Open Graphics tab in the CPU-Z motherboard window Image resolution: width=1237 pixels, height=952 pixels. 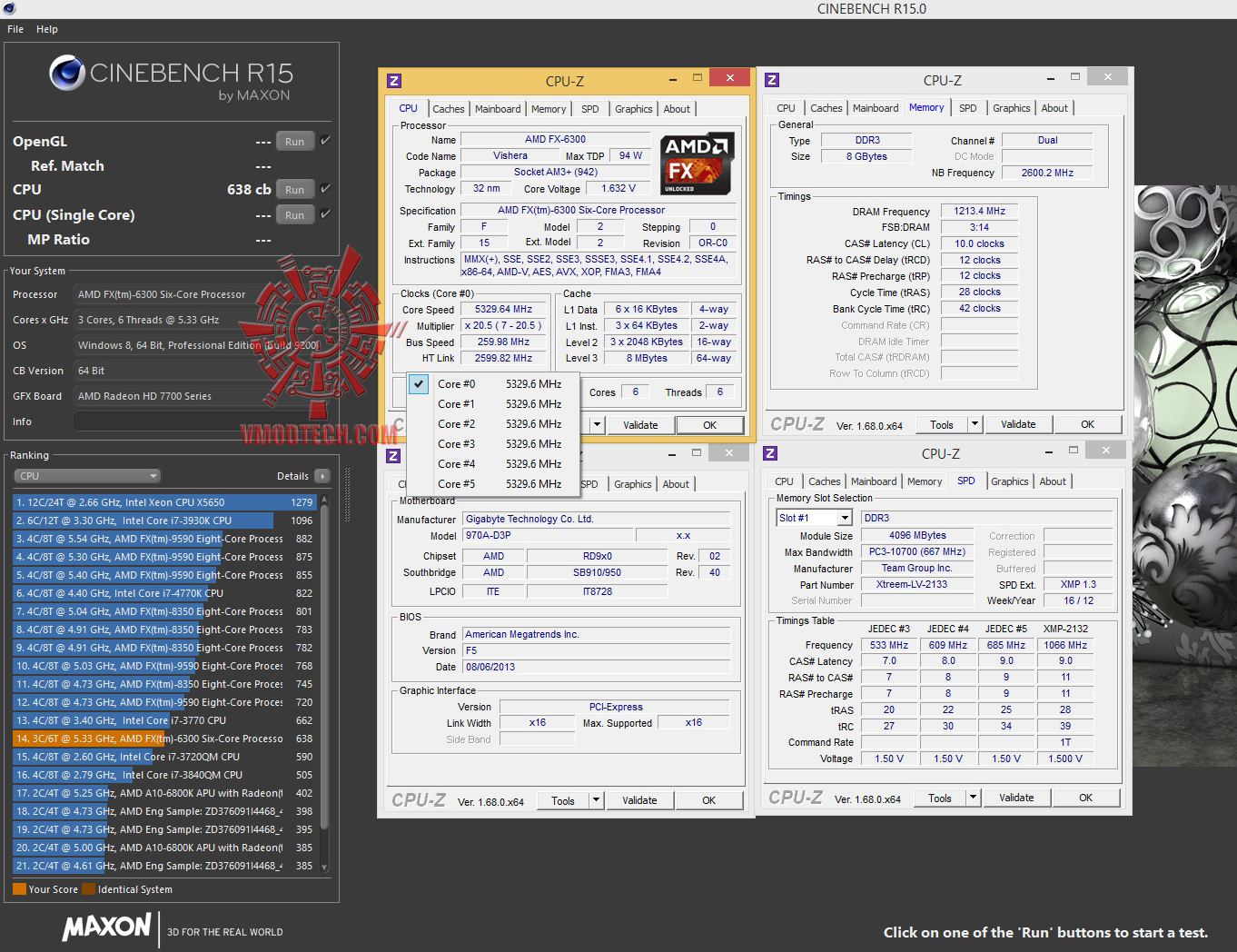633,484
